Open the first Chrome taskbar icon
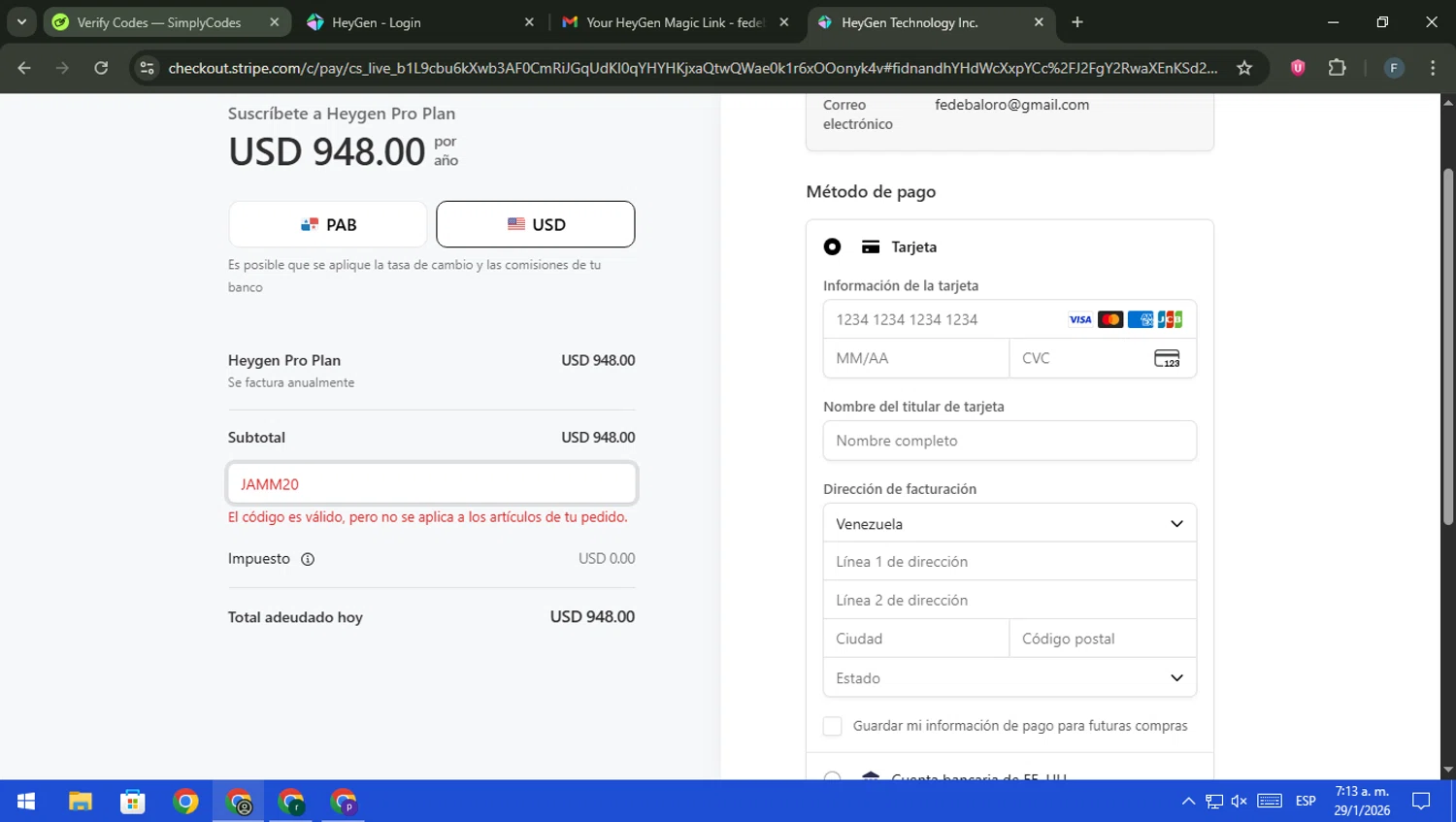This screenshot has height=822, width=1456. point(185,801)
